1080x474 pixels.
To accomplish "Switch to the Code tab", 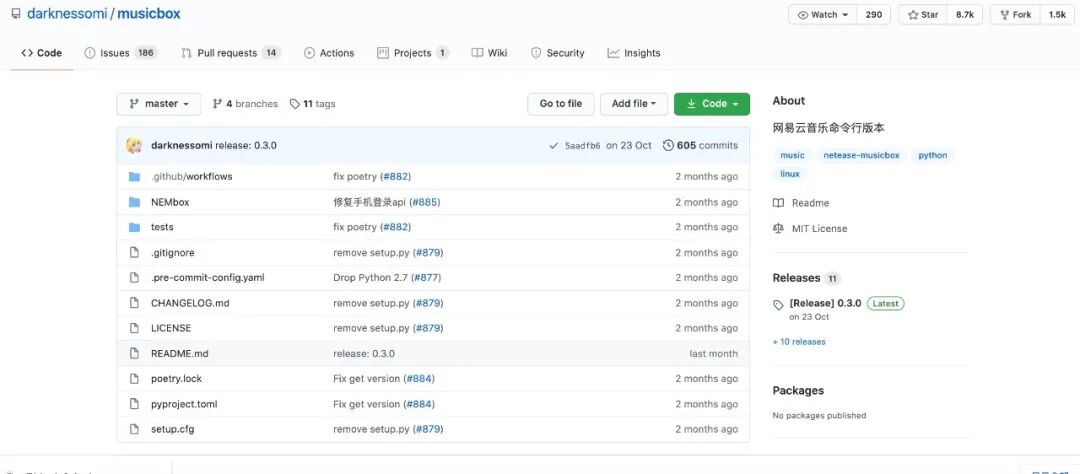I will (x=41, y=53).
